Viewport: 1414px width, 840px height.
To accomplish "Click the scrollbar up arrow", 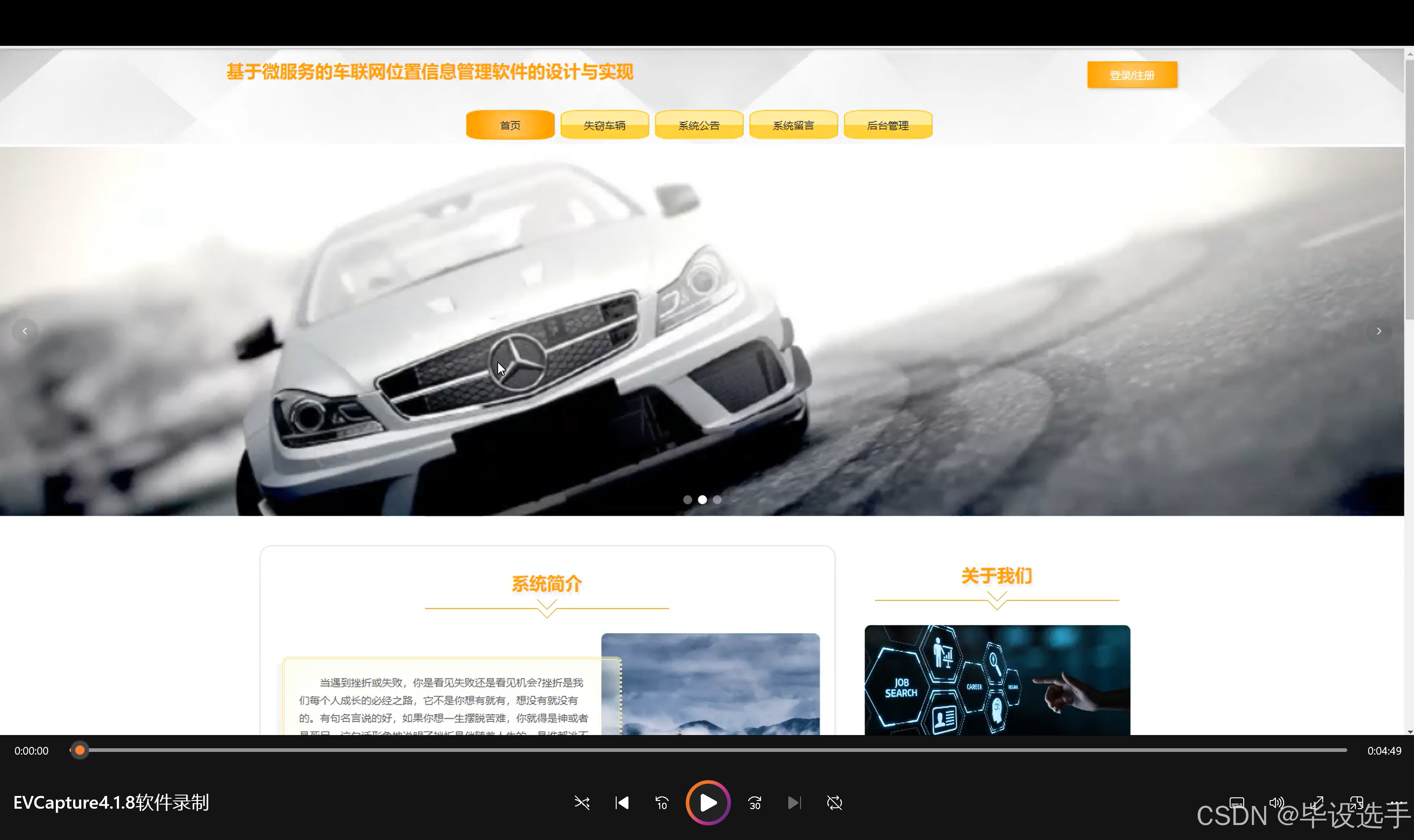I will 1409,54.
